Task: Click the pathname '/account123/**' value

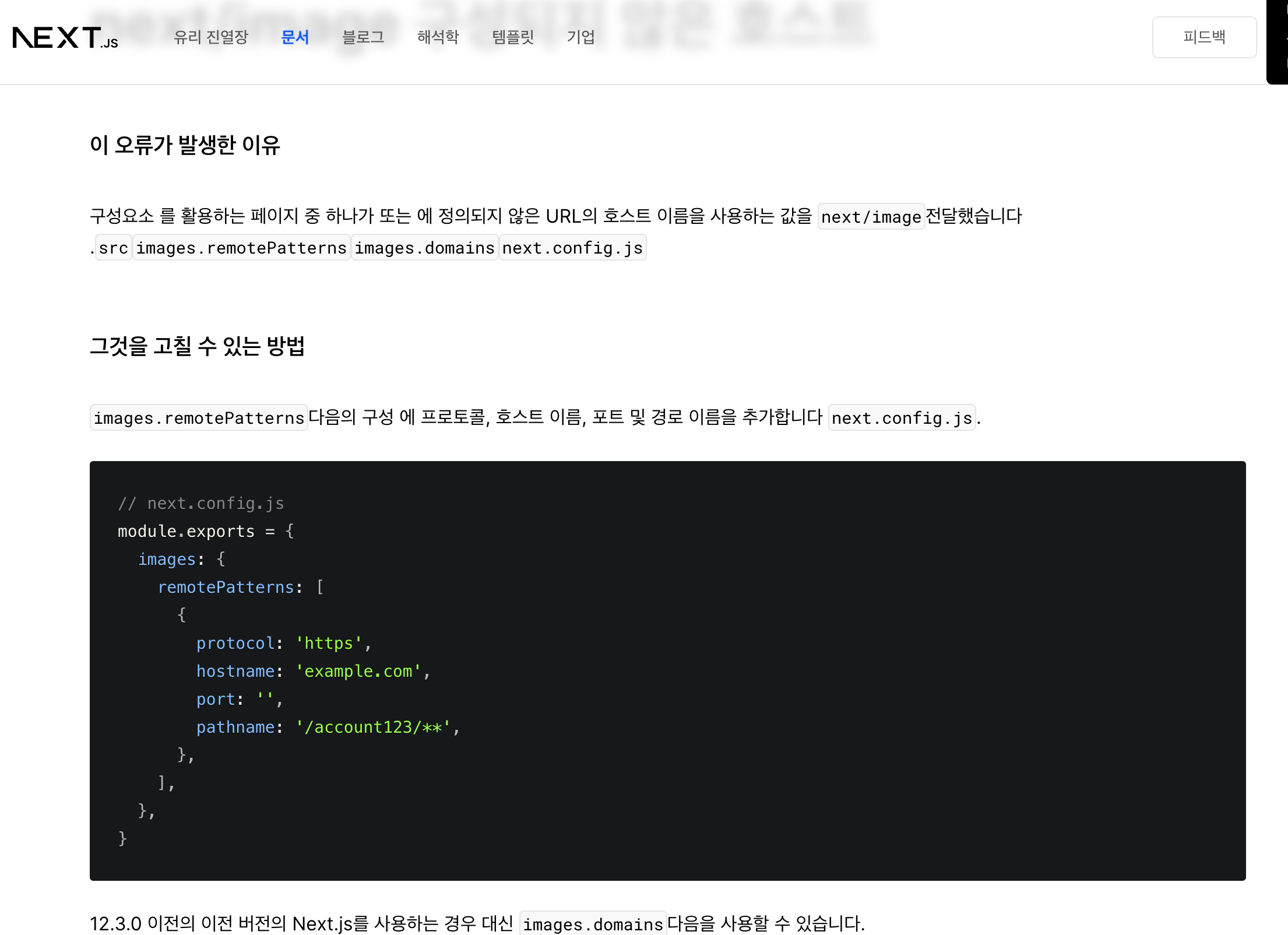Action: [x=373, y=727]
